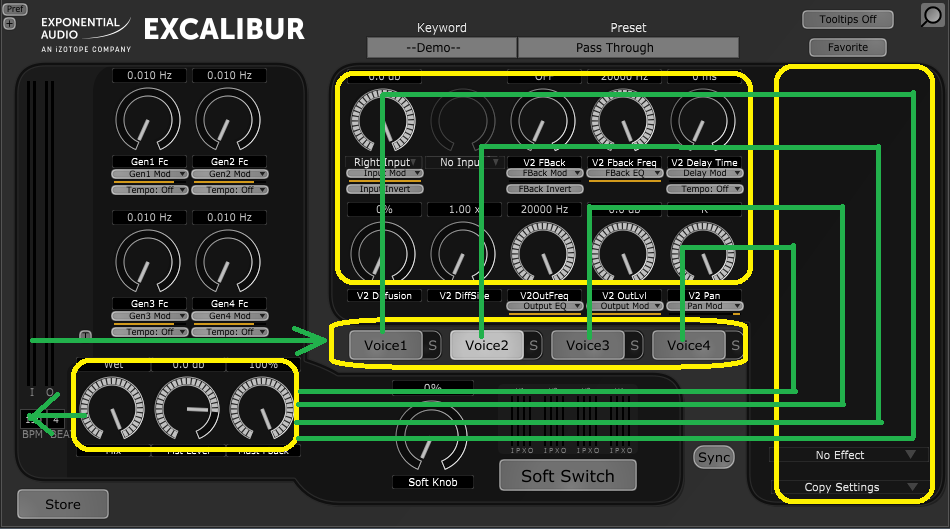This screenshot has width=950, height=529.
Task: Open Tempo: Off menu under Gen1 Mod
Action: coord(150,190)
